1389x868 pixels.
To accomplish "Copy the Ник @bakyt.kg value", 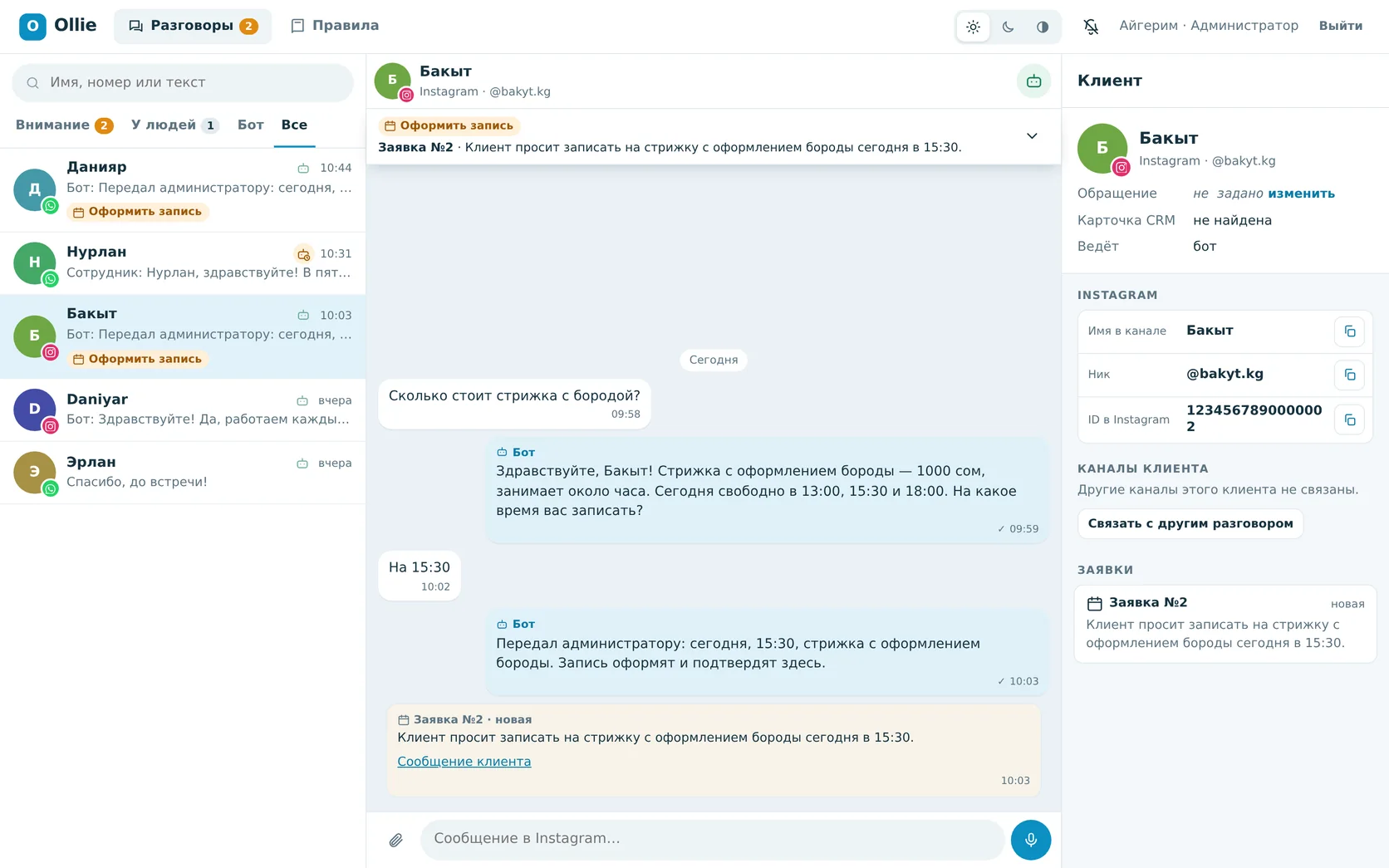I will tap(1349, 375).
